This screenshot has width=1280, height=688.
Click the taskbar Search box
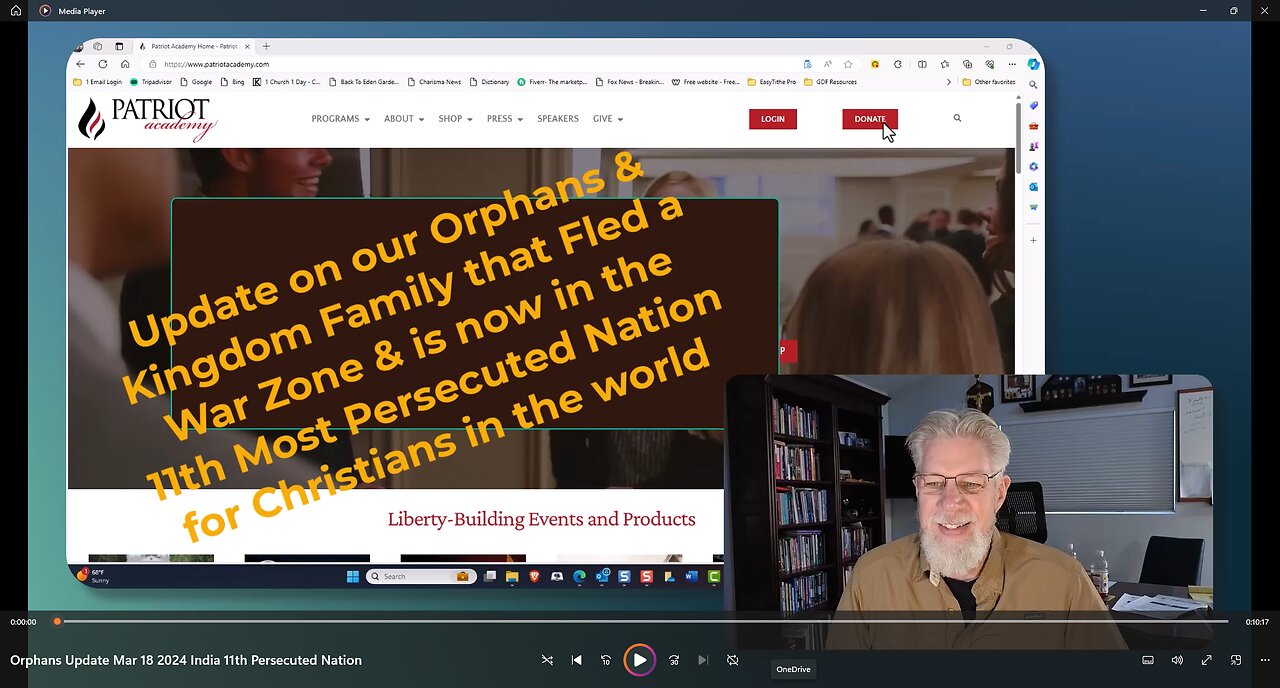click(419, 576)
